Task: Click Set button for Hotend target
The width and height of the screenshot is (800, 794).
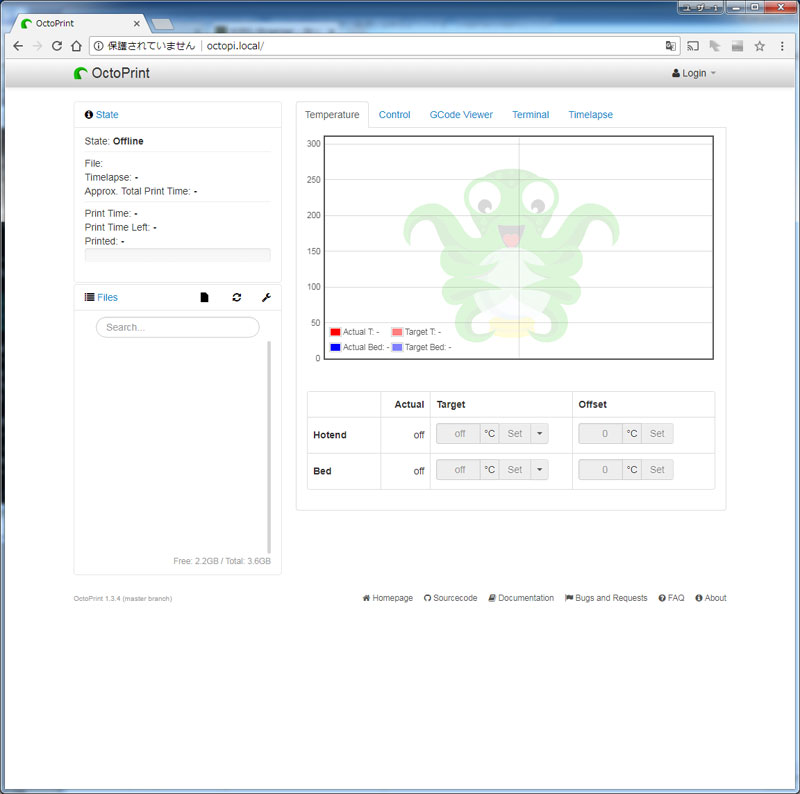Action: point(515,434)
